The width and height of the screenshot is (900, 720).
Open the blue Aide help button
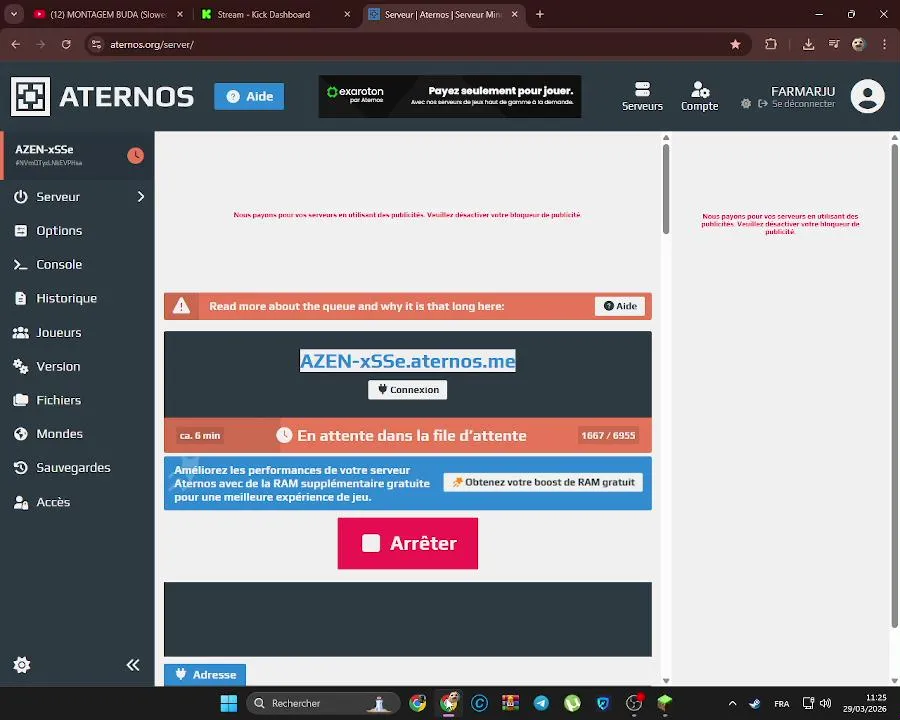(249, 96)
